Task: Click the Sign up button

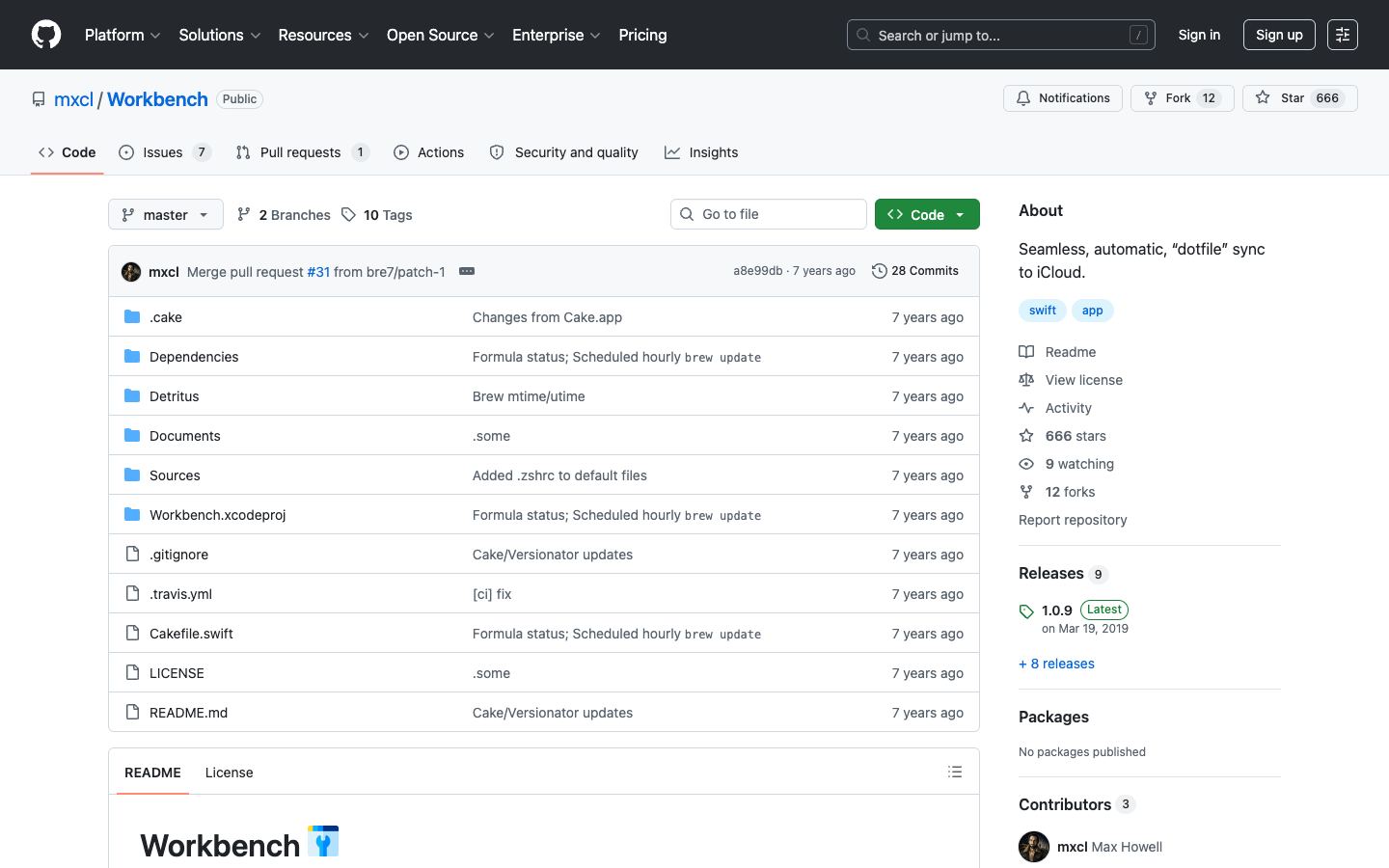Action: click(x=1279, y=35)
